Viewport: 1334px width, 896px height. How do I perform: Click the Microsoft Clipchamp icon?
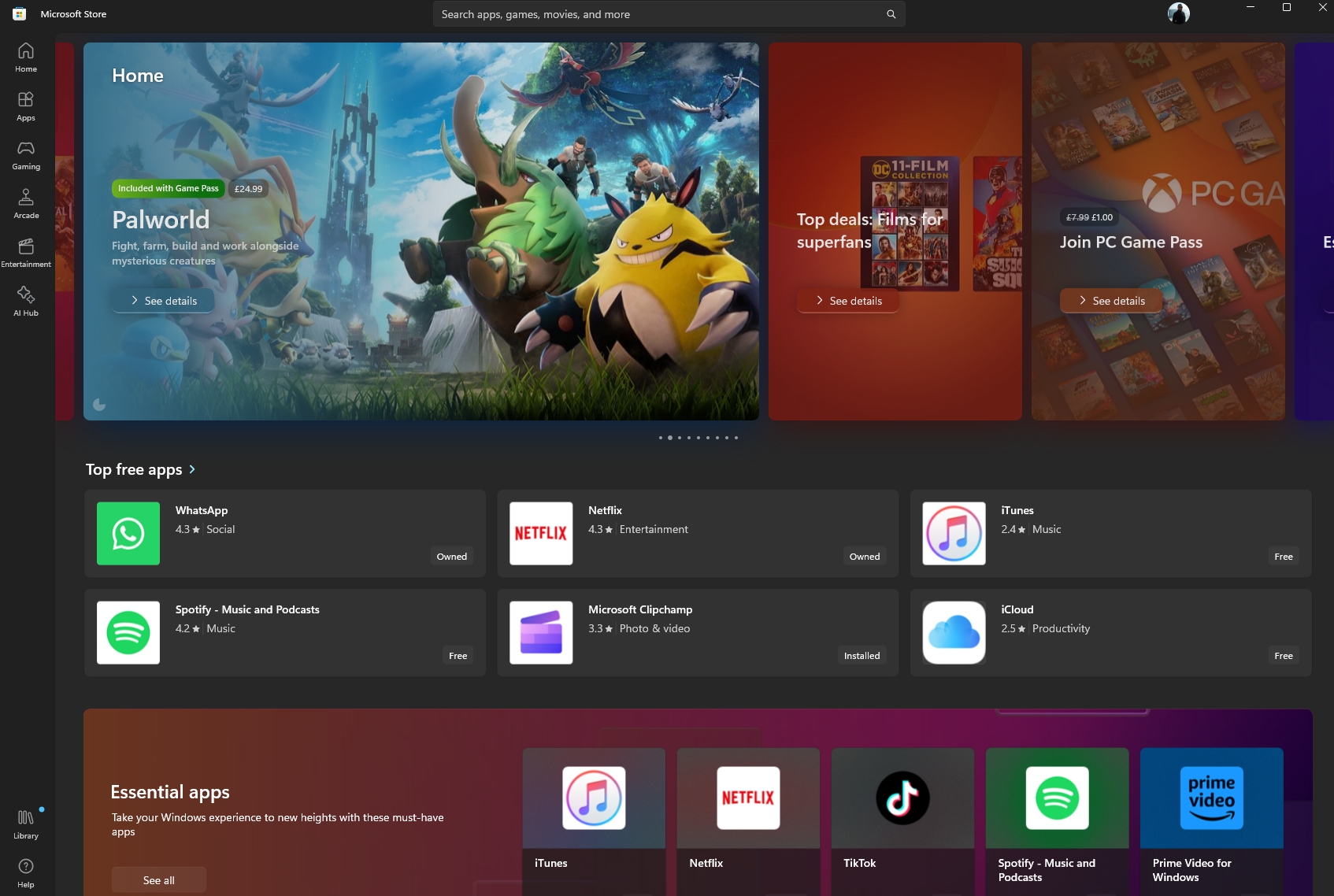pos(541,632)
